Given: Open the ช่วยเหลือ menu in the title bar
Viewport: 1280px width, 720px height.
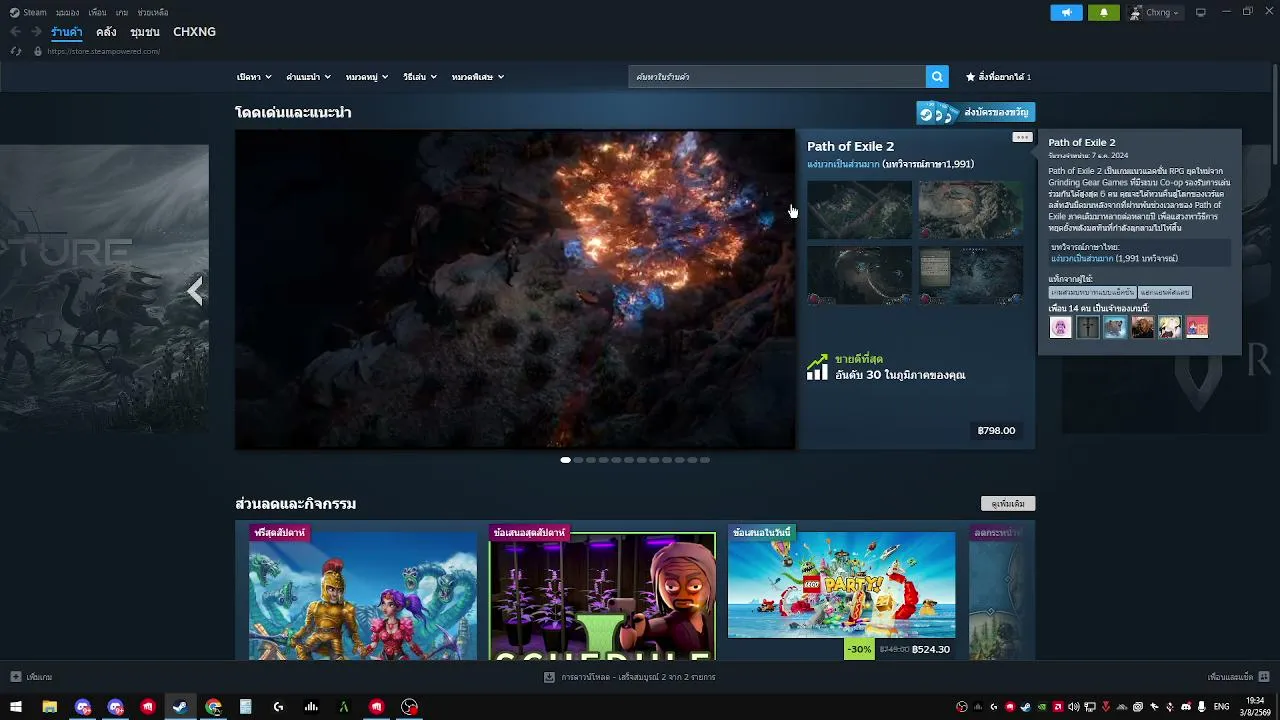Looking at the screenshot, I should (x=153, y=13).
